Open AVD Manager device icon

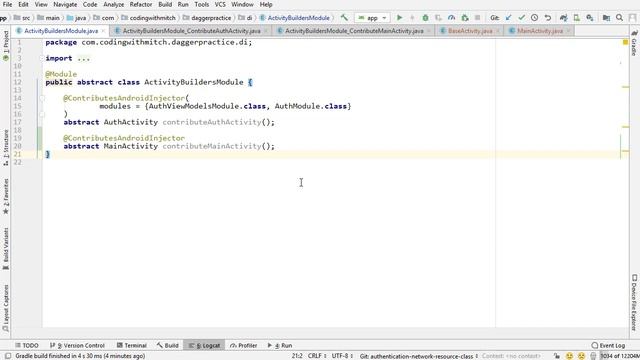577,18
